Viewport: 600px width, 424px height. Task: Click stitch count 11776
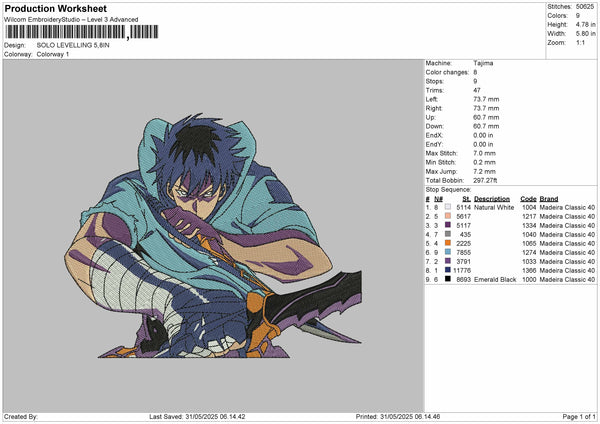click(462, 270)
